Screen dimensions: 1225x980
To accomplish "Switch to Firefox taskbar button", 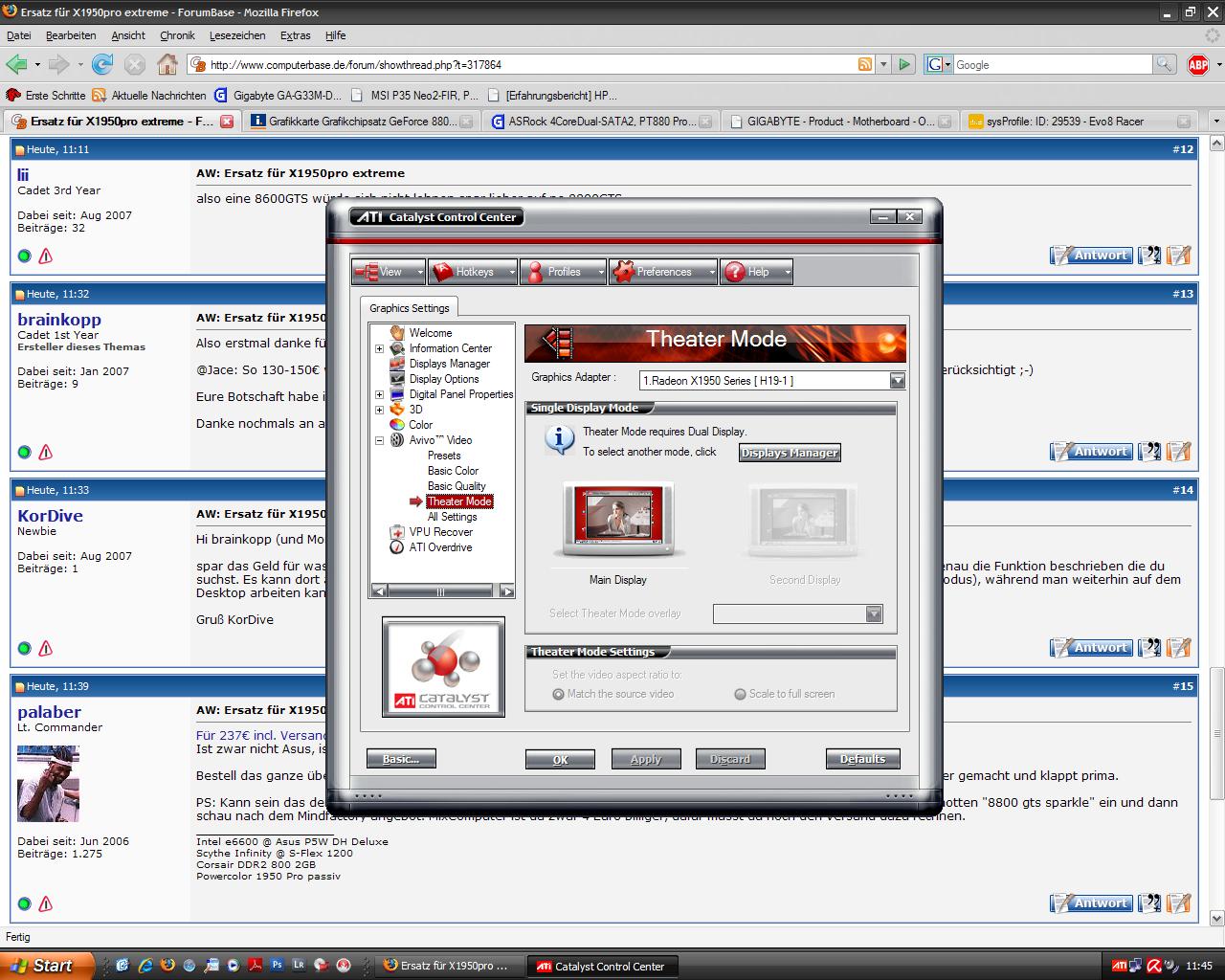I will (x=448, y=966).
